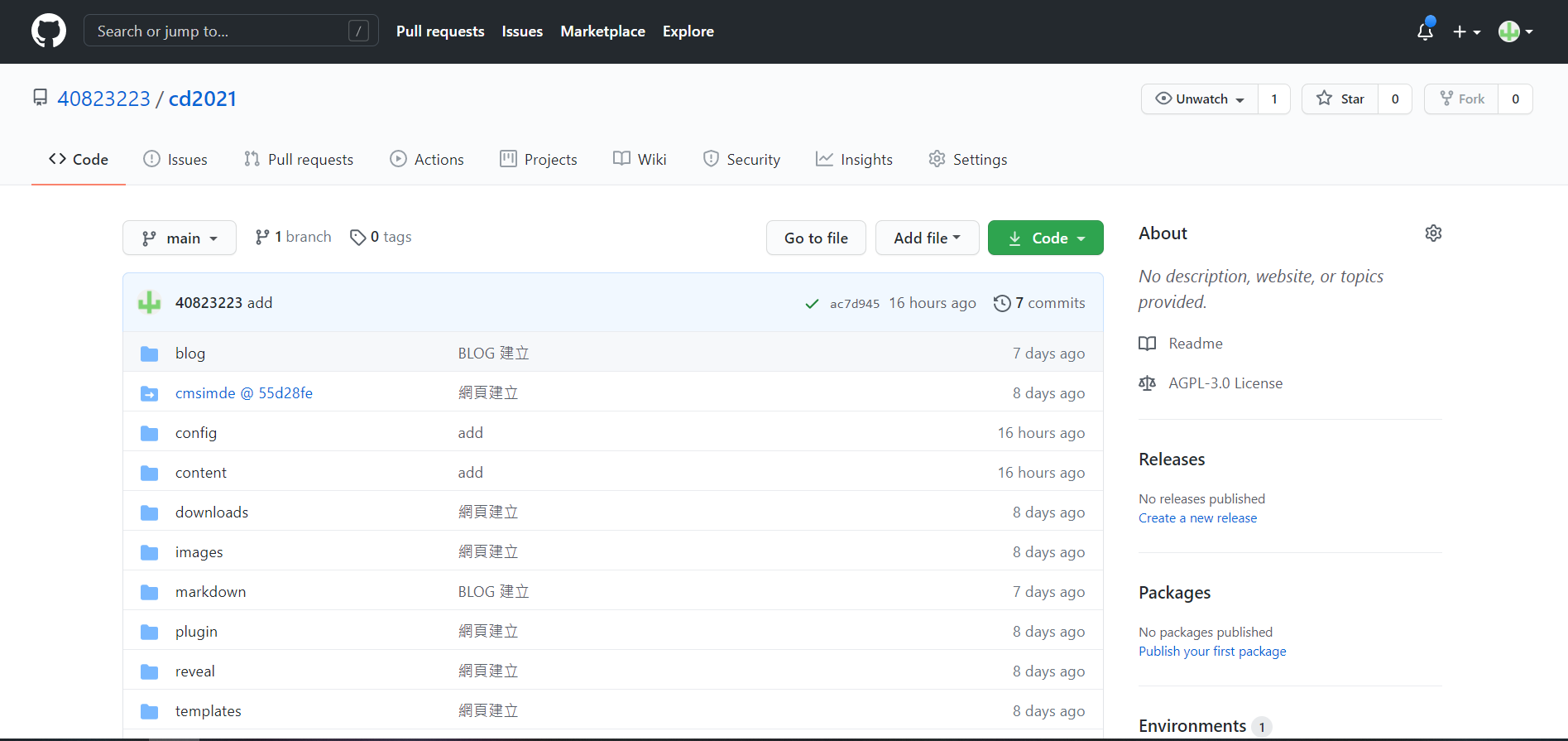
Task: Open the blog folder
Action: 190,354
